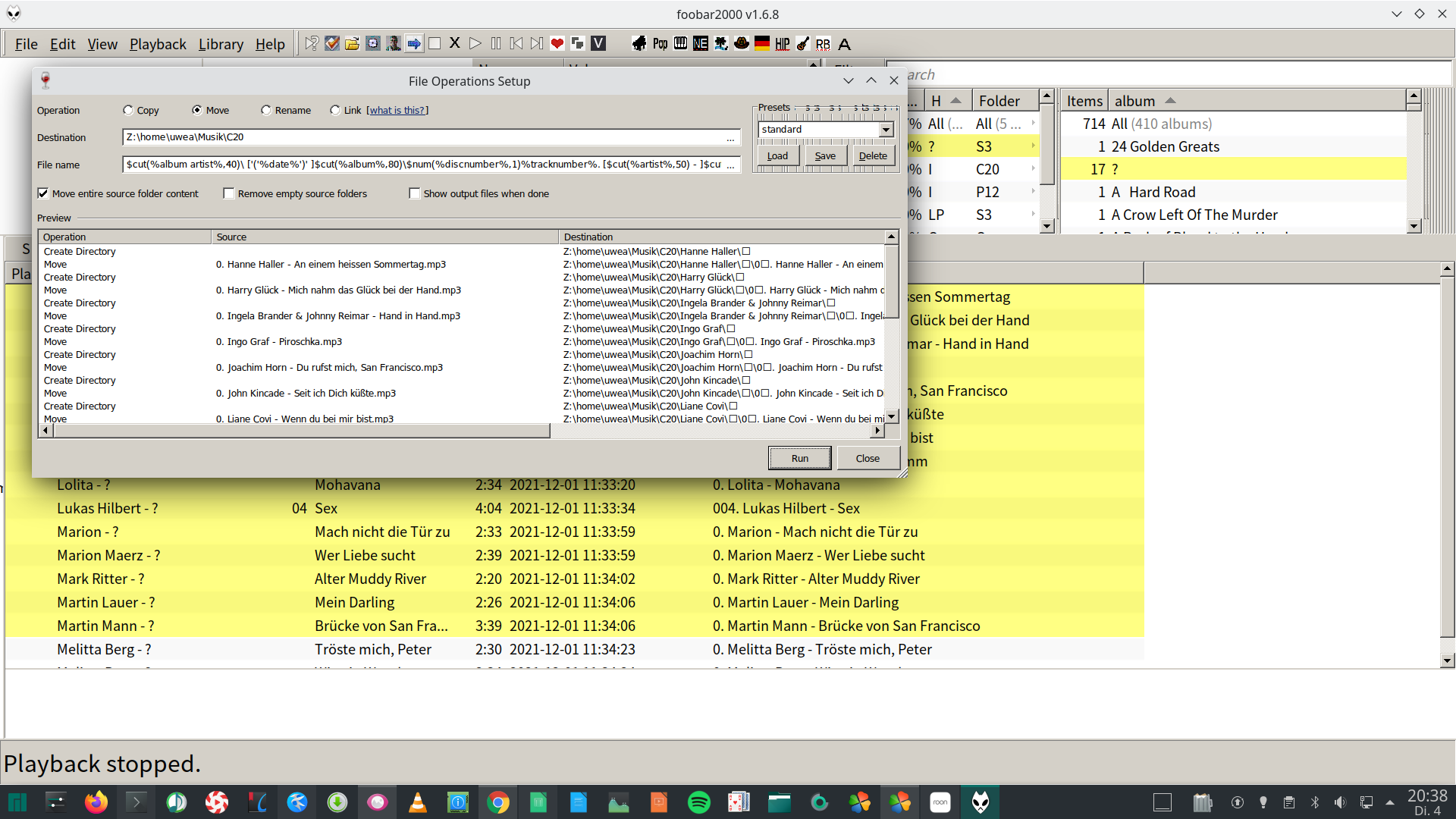Open file name pattern ... button
This screenshot has width=1456, height=819.
tap(730, 165)
